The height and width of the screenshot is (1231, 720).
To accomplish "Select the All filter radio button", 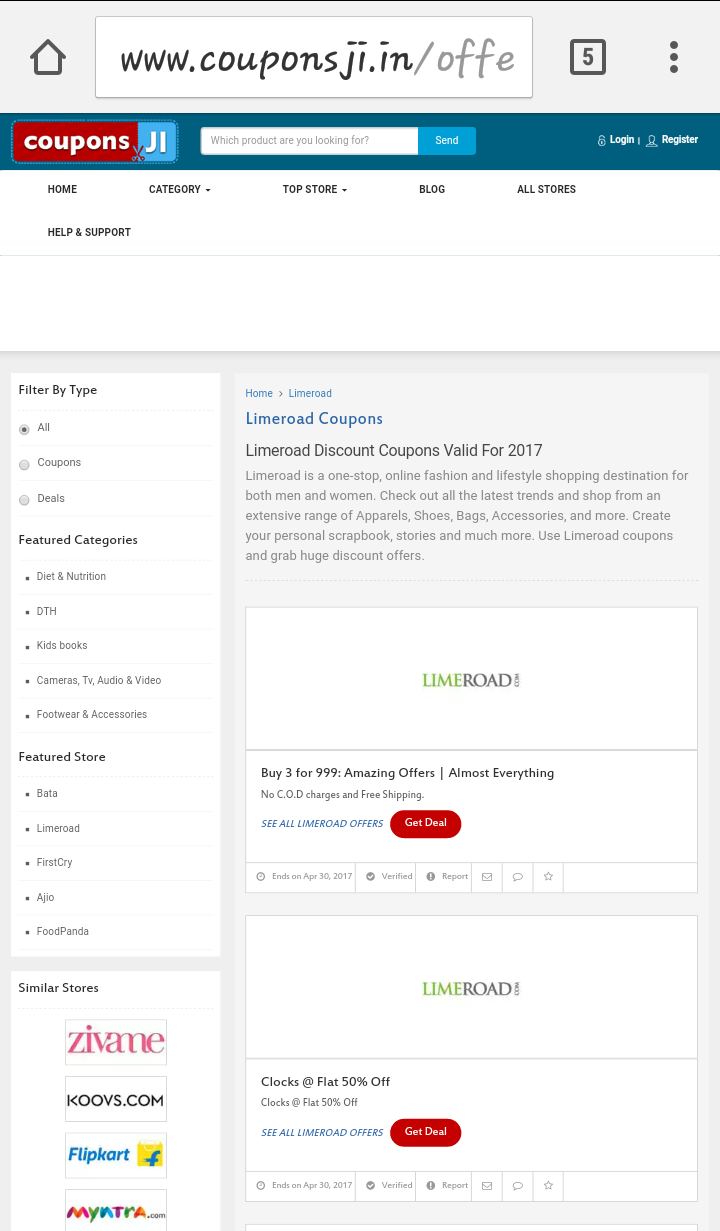I will click(24, 429).
